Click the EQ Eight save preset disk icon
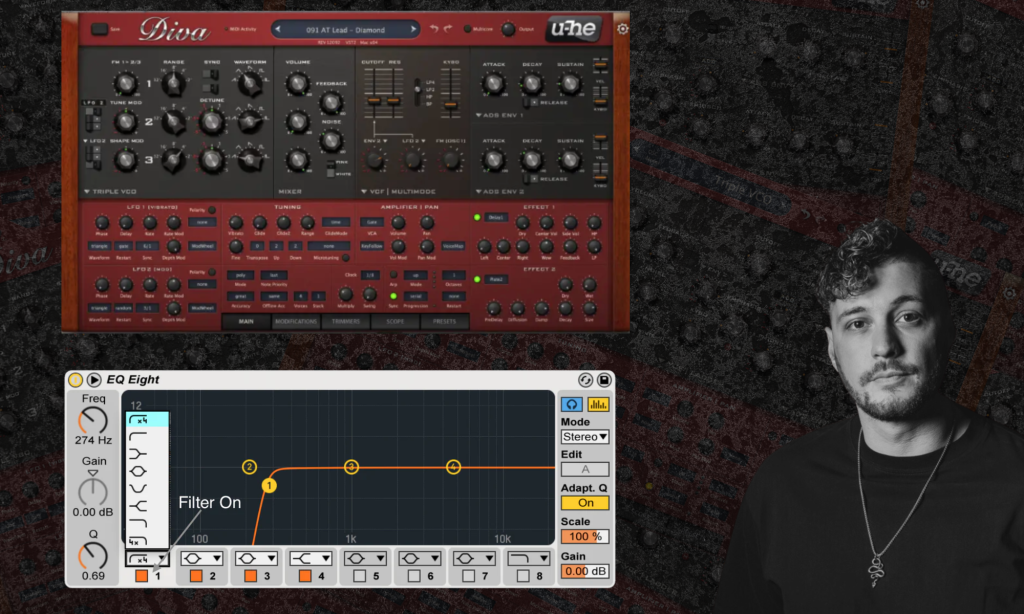 [x=604, y=380]
